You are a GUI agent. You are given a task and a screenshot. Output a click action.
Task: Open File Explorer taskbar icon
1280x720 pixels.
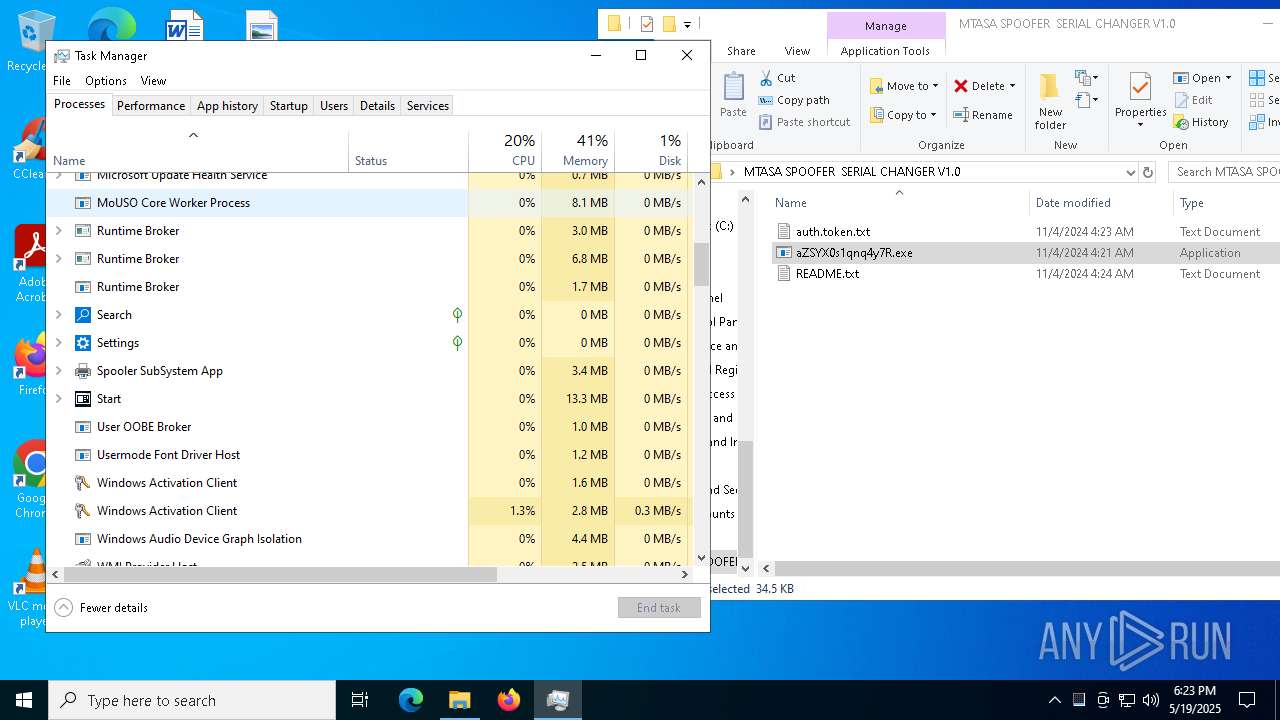coord(460,700)
